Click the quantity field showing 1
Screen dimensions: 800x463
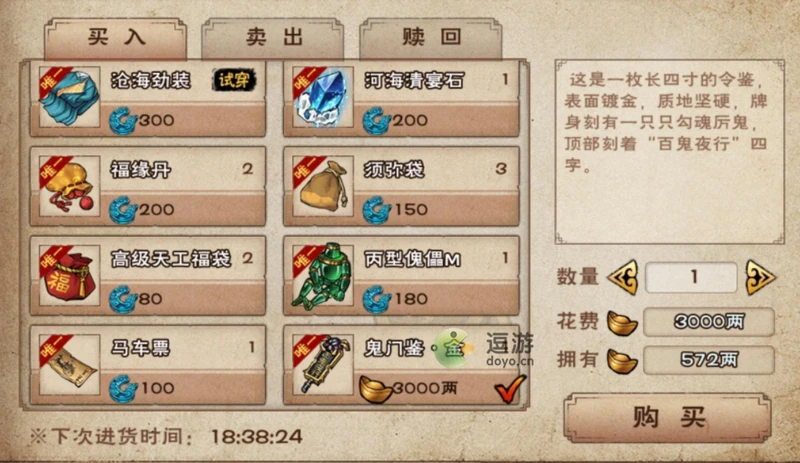point(691,277)
